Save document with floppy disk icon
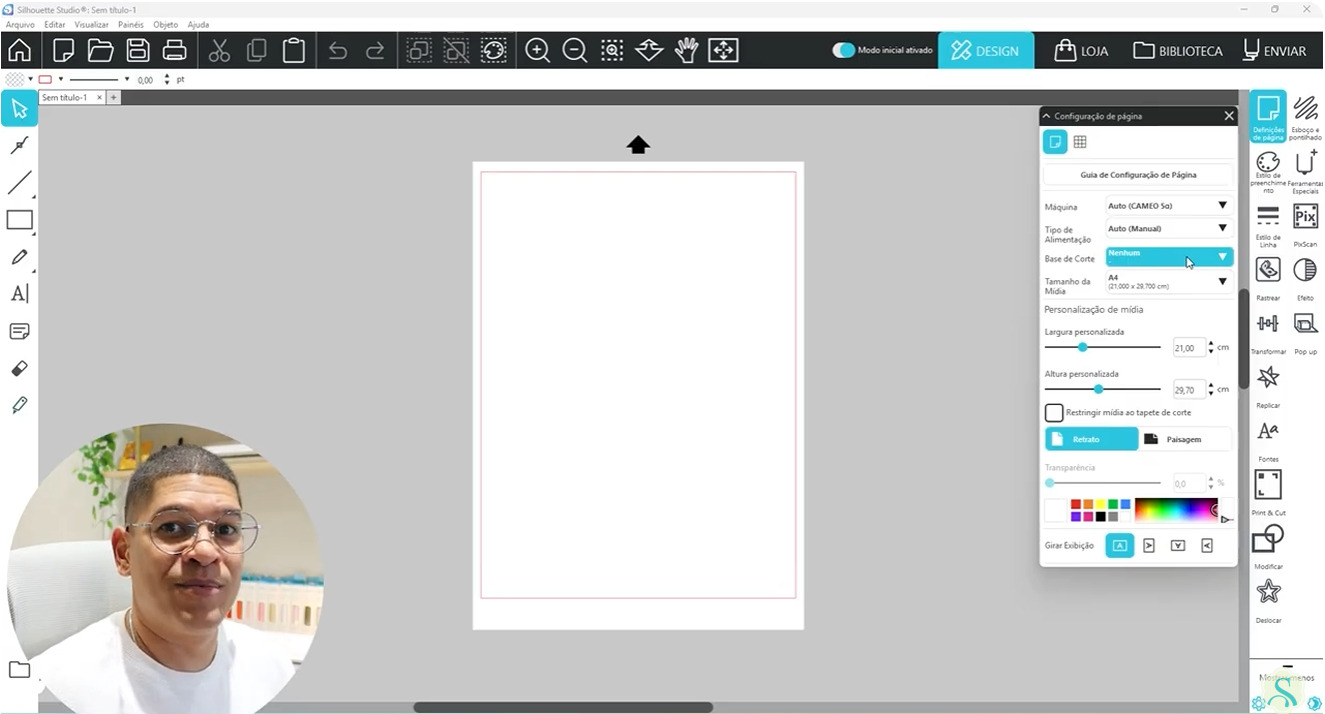1325x714 pixels. [x=138, y=50]
